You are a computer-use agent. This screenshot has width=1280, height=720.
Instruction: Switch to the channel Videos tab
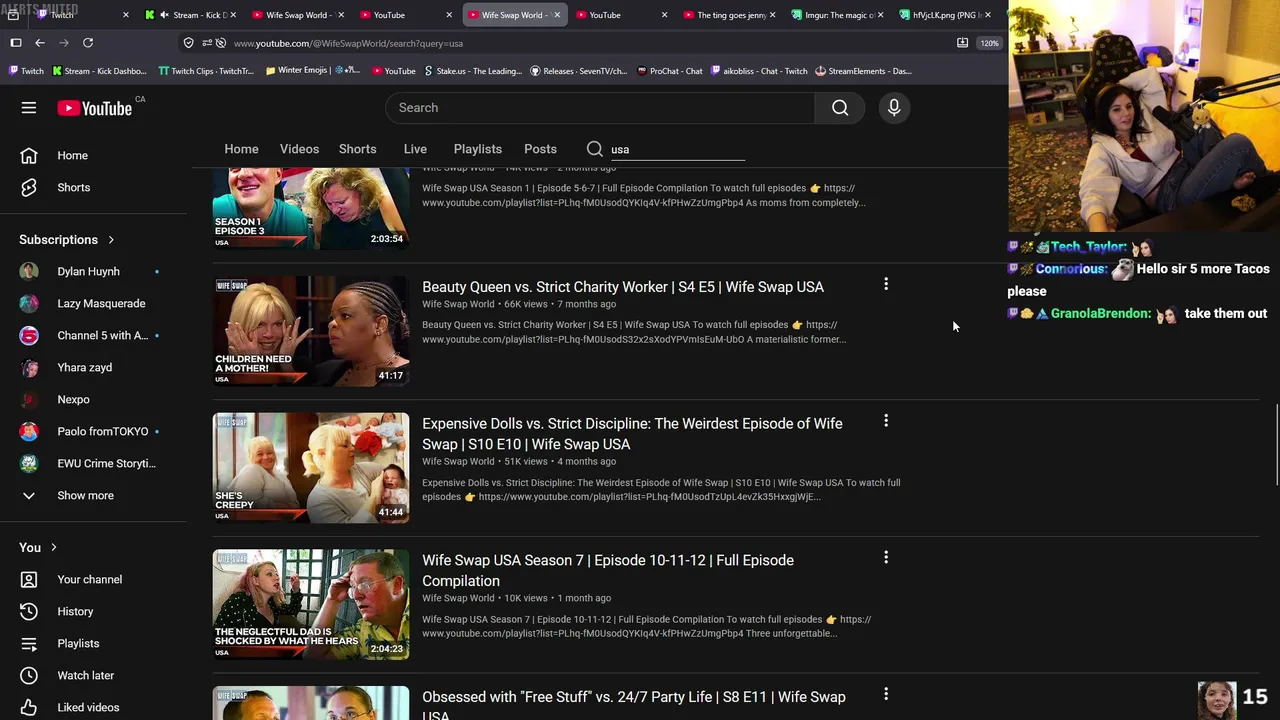(299, 149)
